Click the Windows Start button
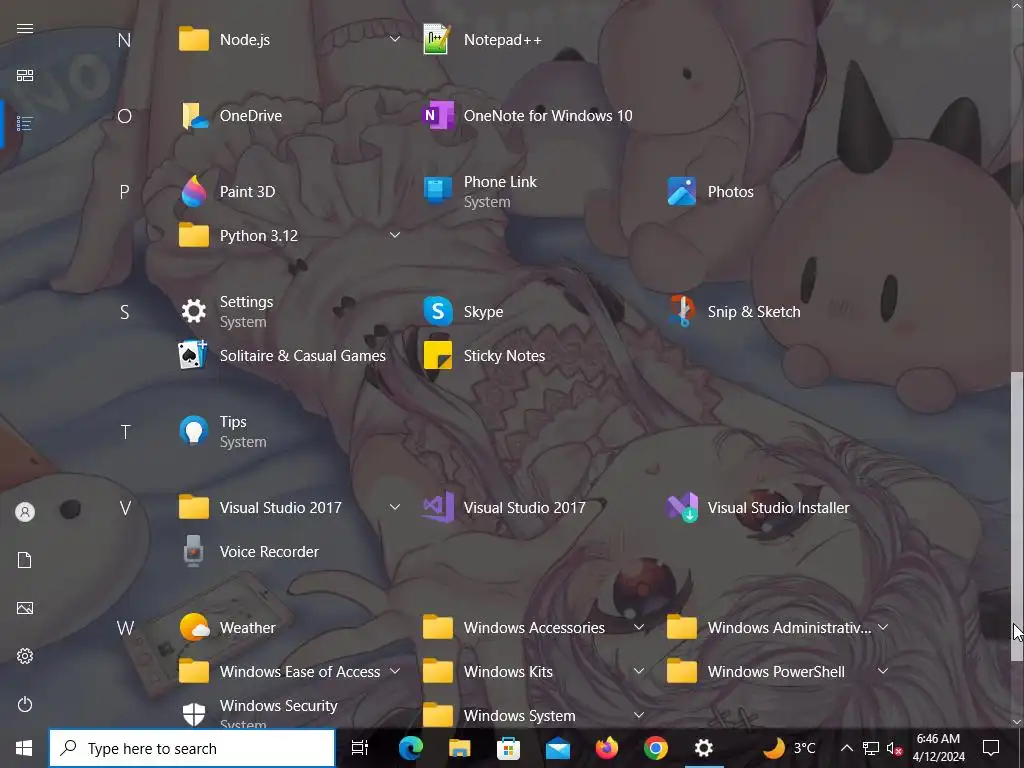Image resolution: width=1024 pixels, height=768 pixels. coord(24,748)
